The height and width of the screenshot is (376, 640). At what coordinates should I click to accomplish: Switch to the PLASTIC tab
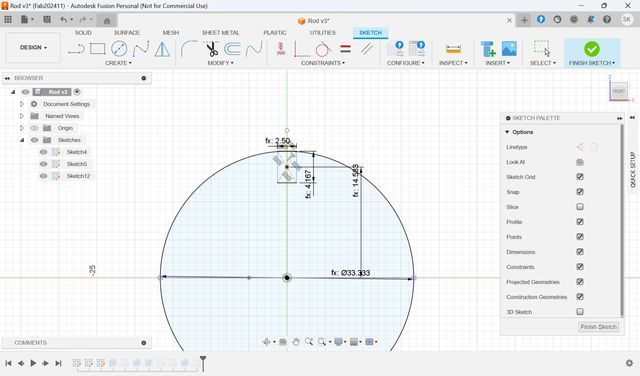click(275, 32)
